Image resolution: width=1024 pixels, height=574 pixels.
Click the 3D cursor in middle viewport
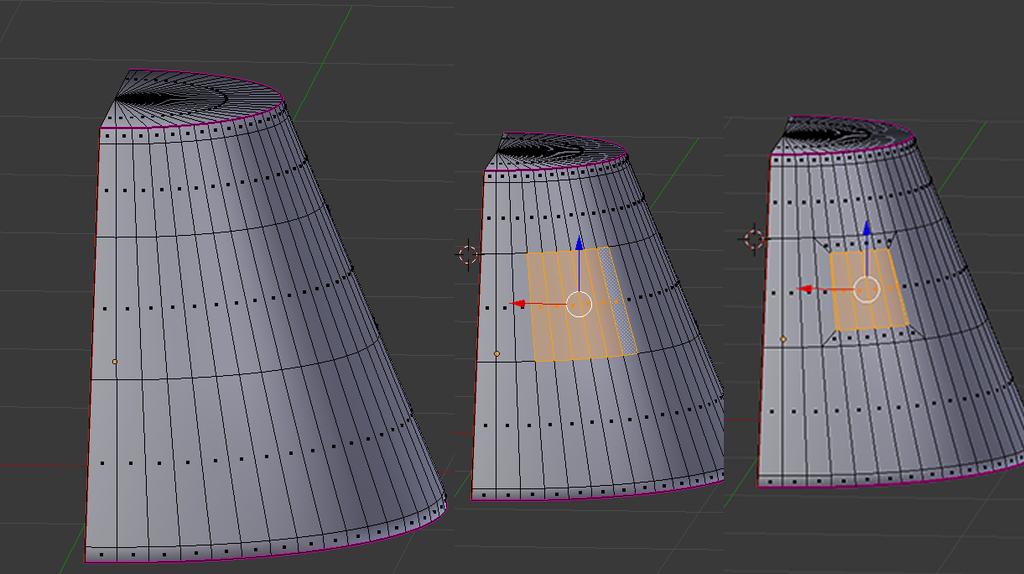click(468, 254)
